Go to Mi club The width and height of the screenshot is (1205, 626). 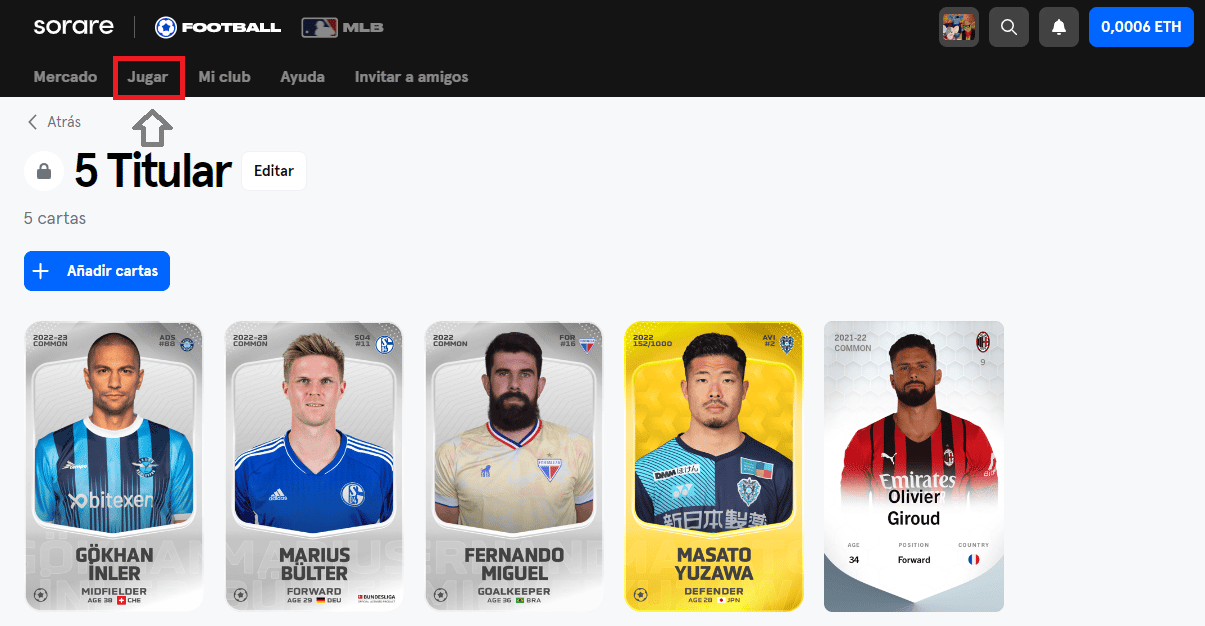pyautogui.click(x=224, y=77)
